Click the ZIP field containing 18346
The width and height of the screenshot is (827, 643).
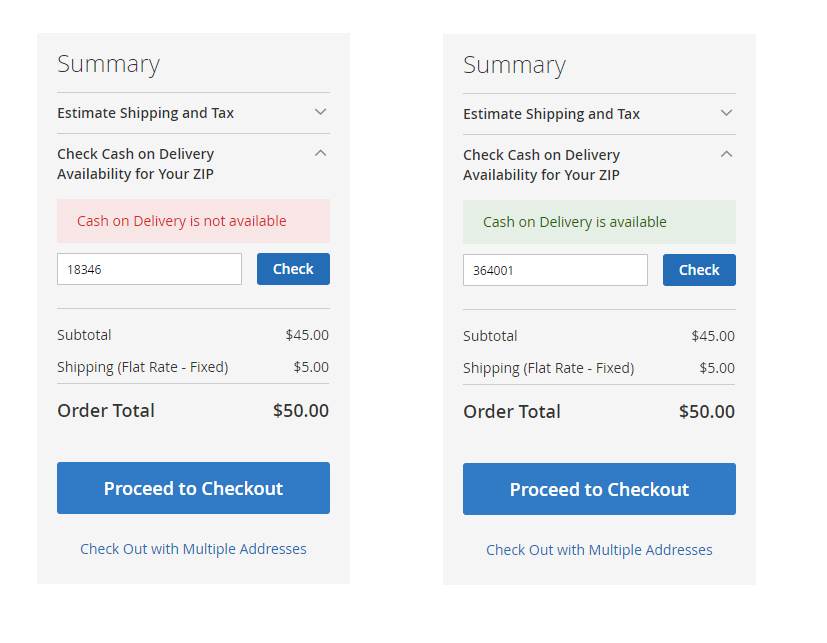click(x=149, y=269)
